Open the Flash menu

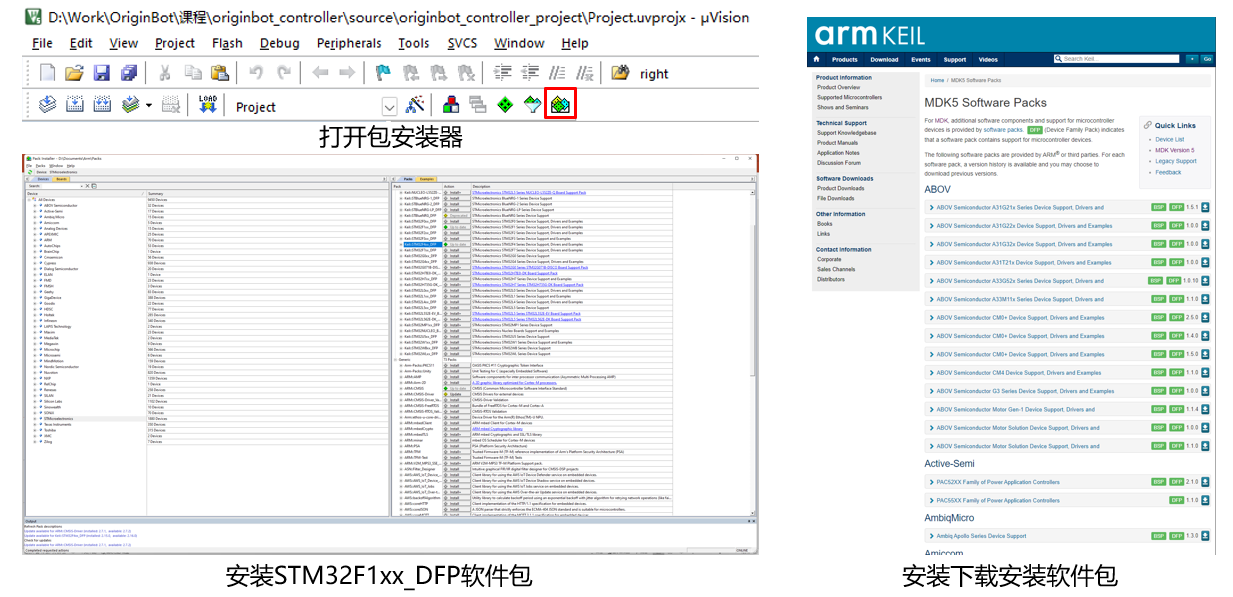pos(227,43)
